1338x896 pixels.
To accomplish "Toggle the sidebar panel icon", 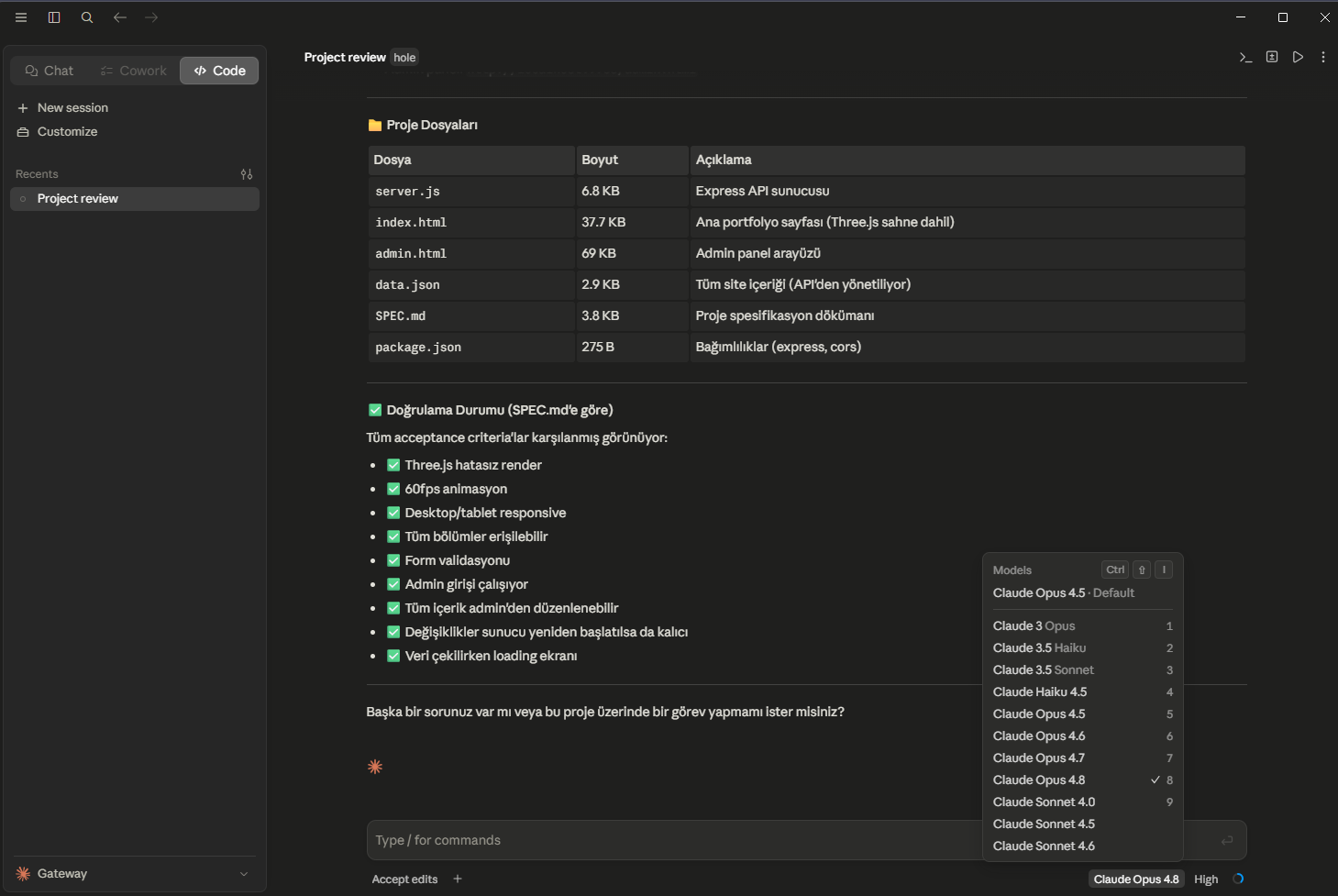I will pos(54,17).
